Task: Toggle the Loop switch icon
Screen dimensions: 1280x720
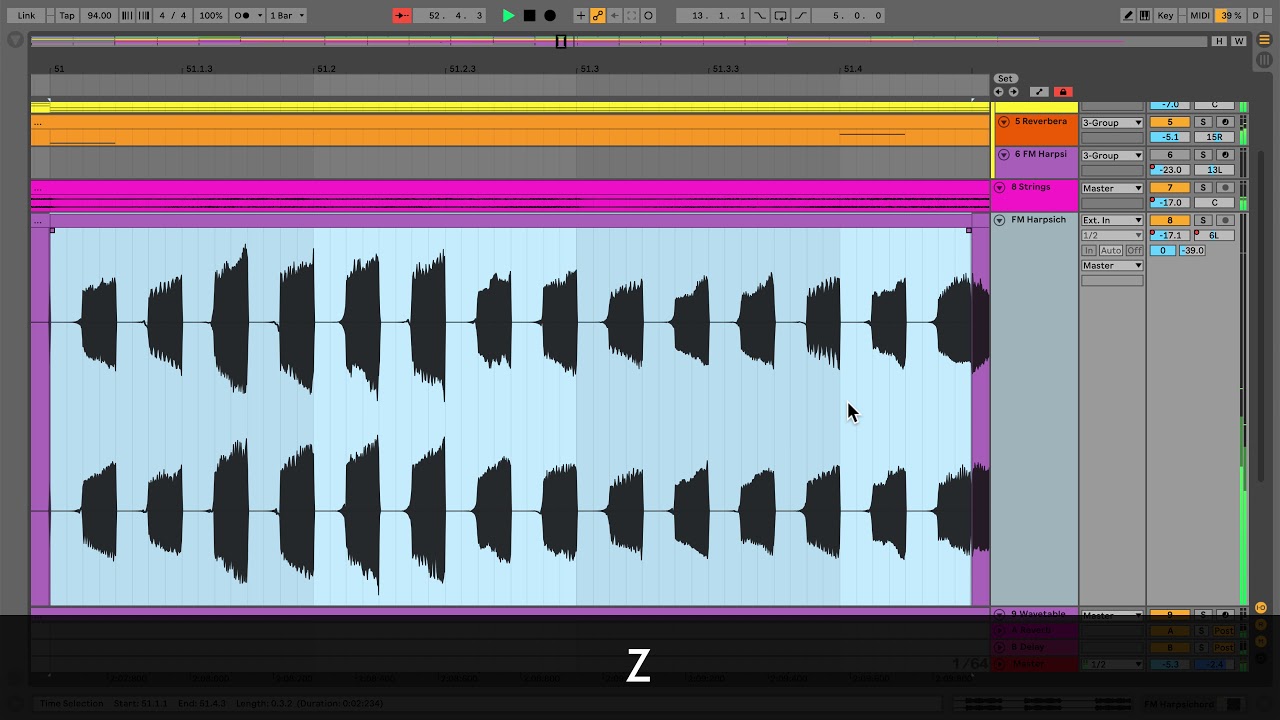Action: 780,15
